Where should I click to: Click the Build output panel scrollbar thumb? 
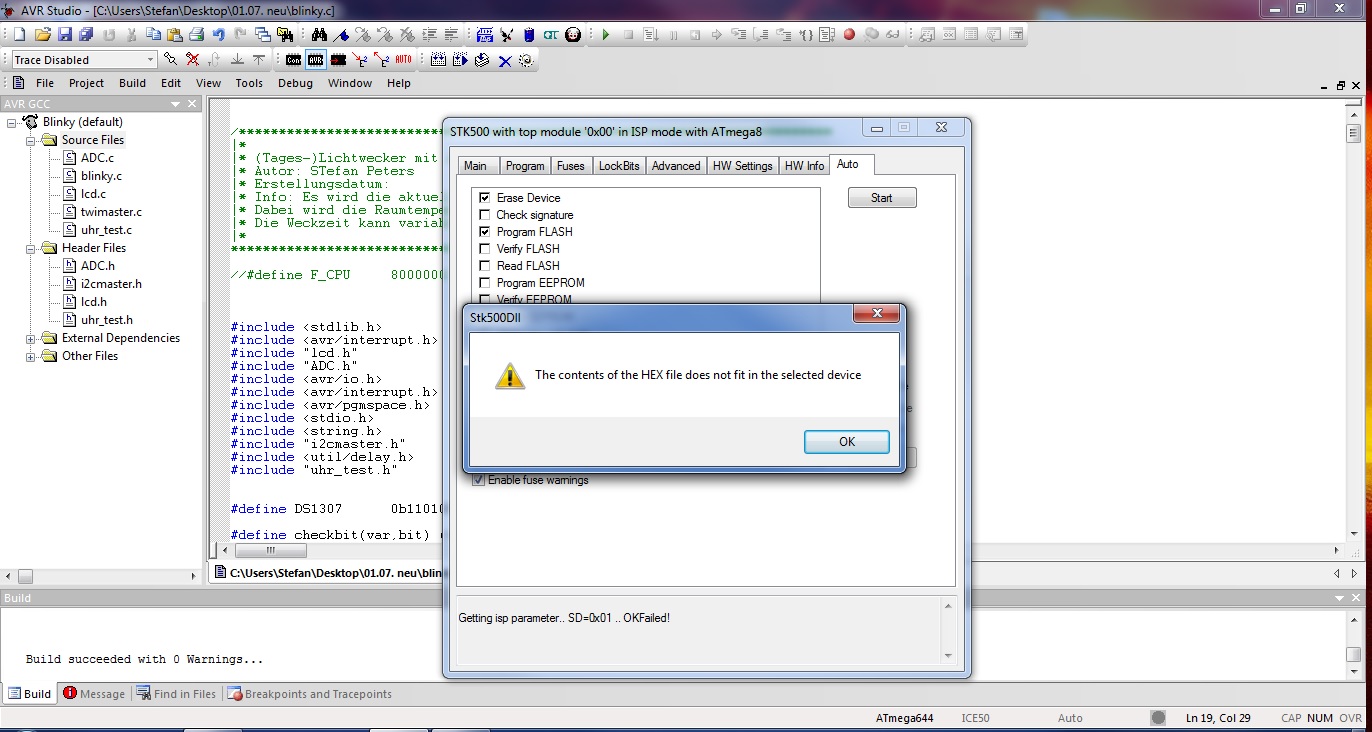1353,655
